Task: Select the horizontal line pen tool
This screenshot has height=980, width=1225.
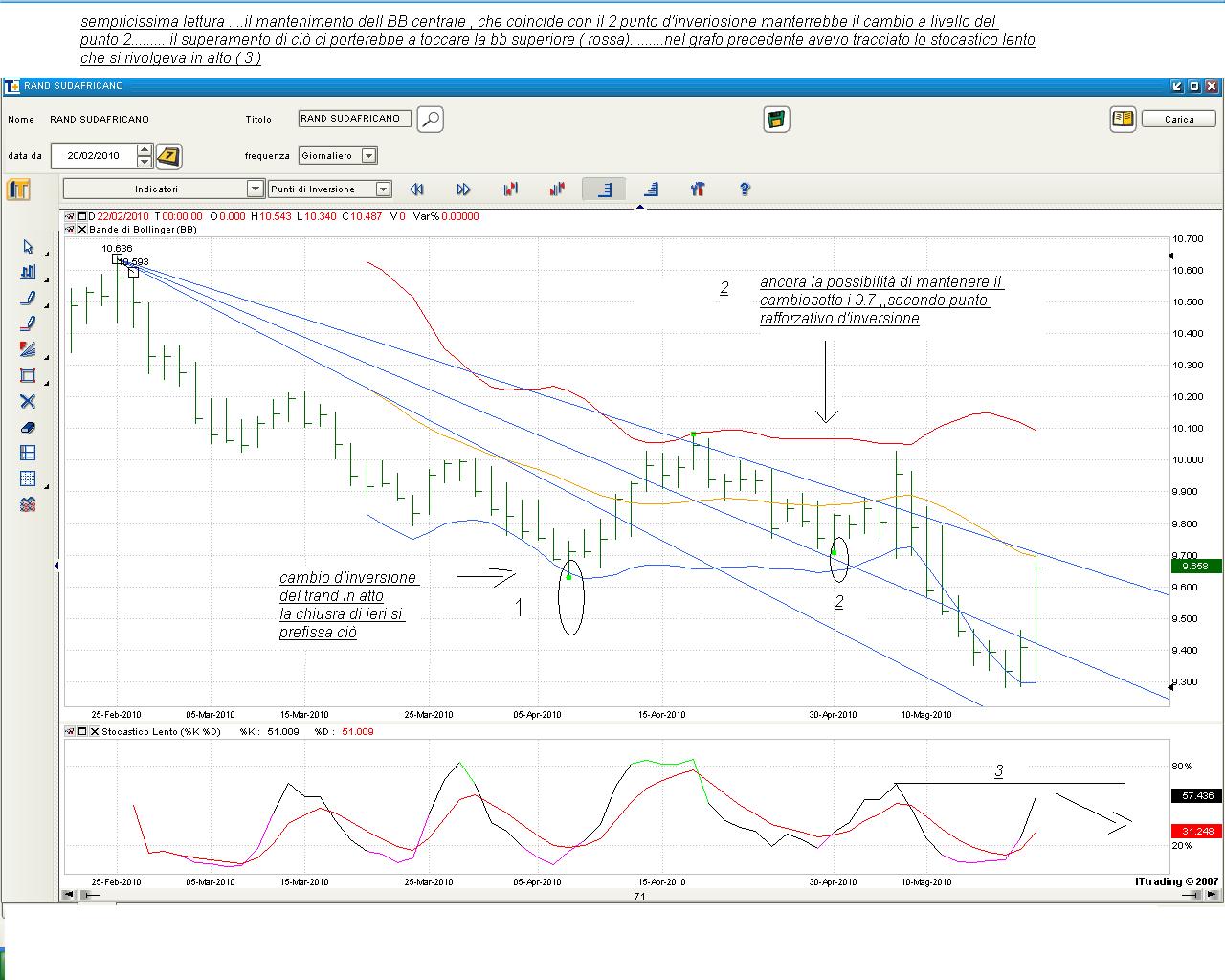Action: (x=28, y=324)
